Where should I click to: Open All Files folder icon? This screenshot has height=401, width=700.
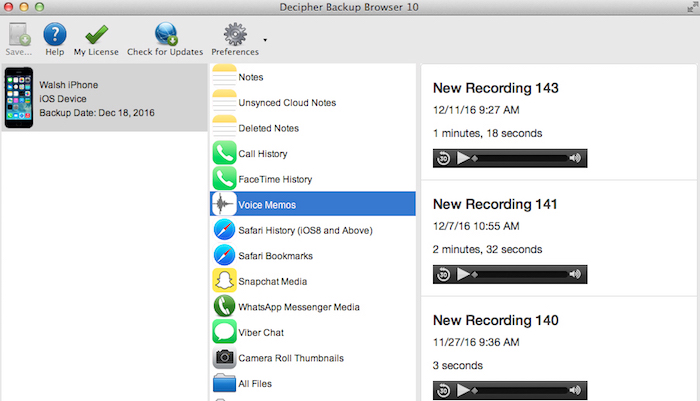(x=224, y=383)
